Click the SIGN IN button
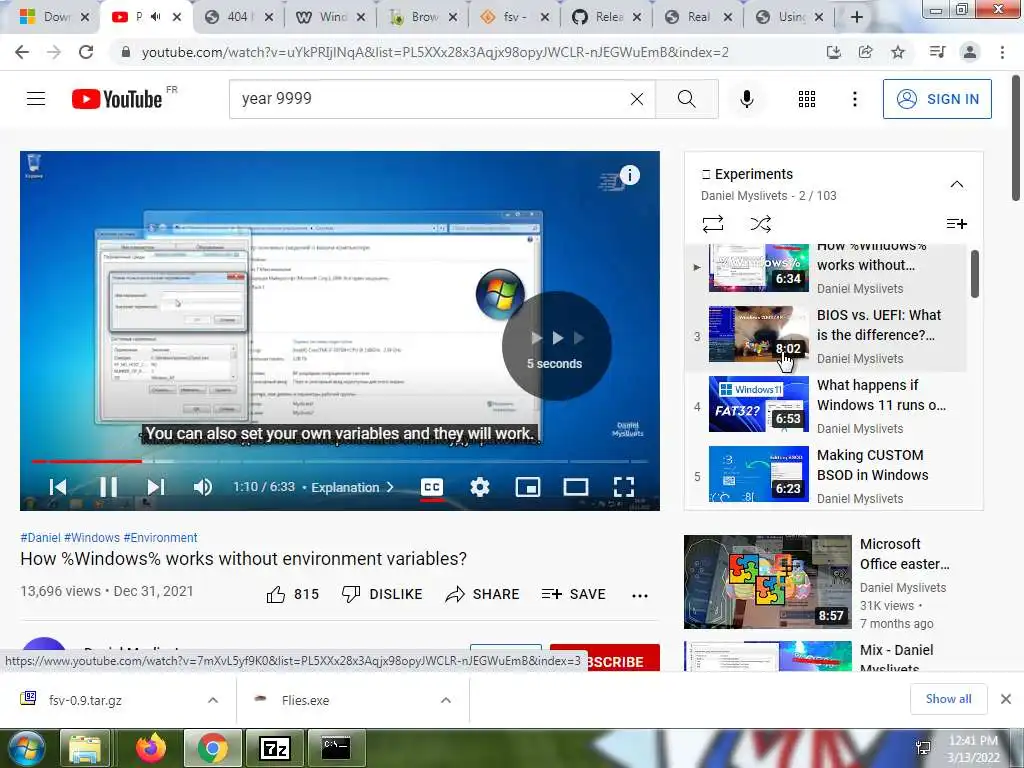Screen dimensions: 1024x768 click(936, 99)
